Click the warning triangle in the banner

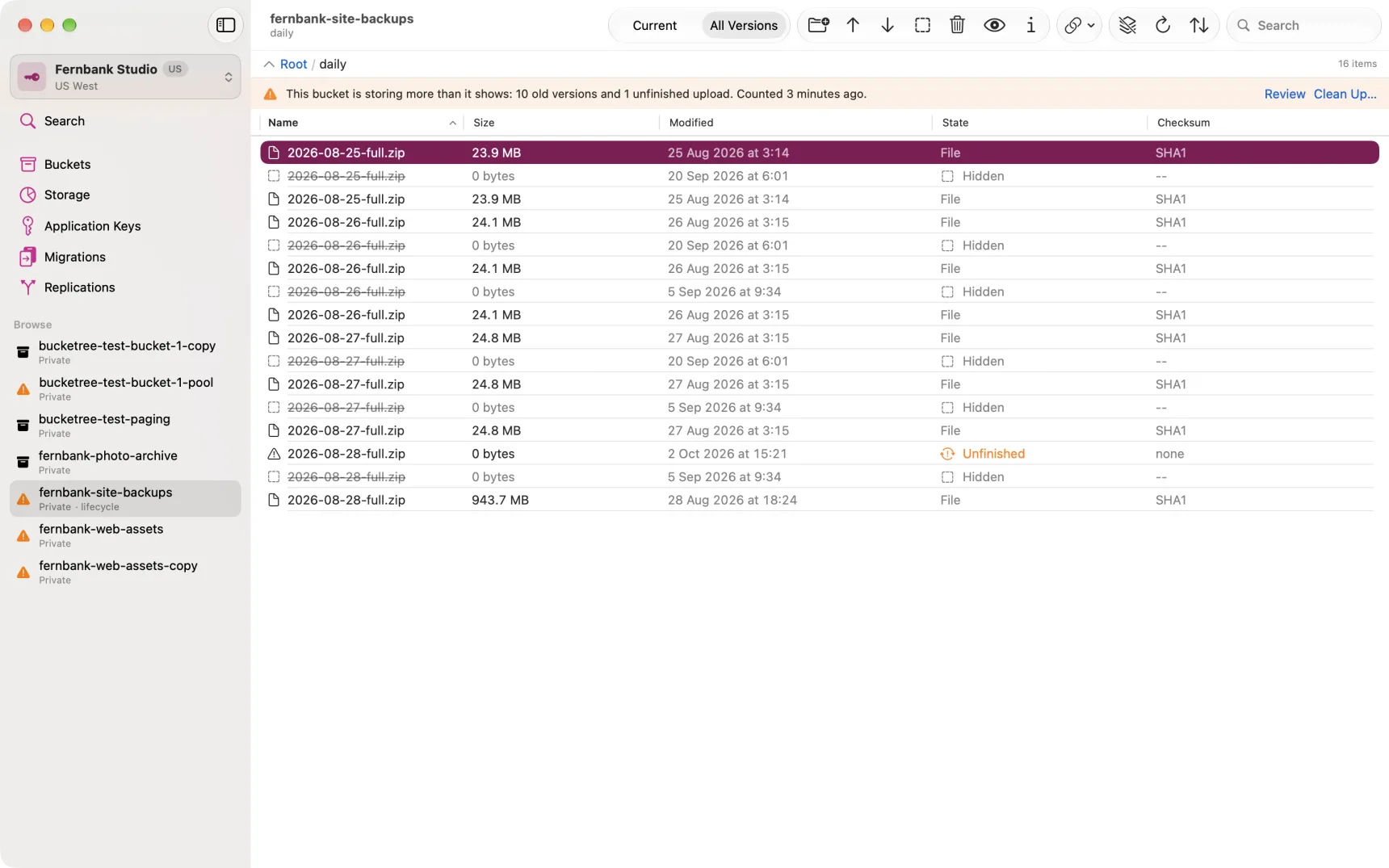(x=271, y=94)
